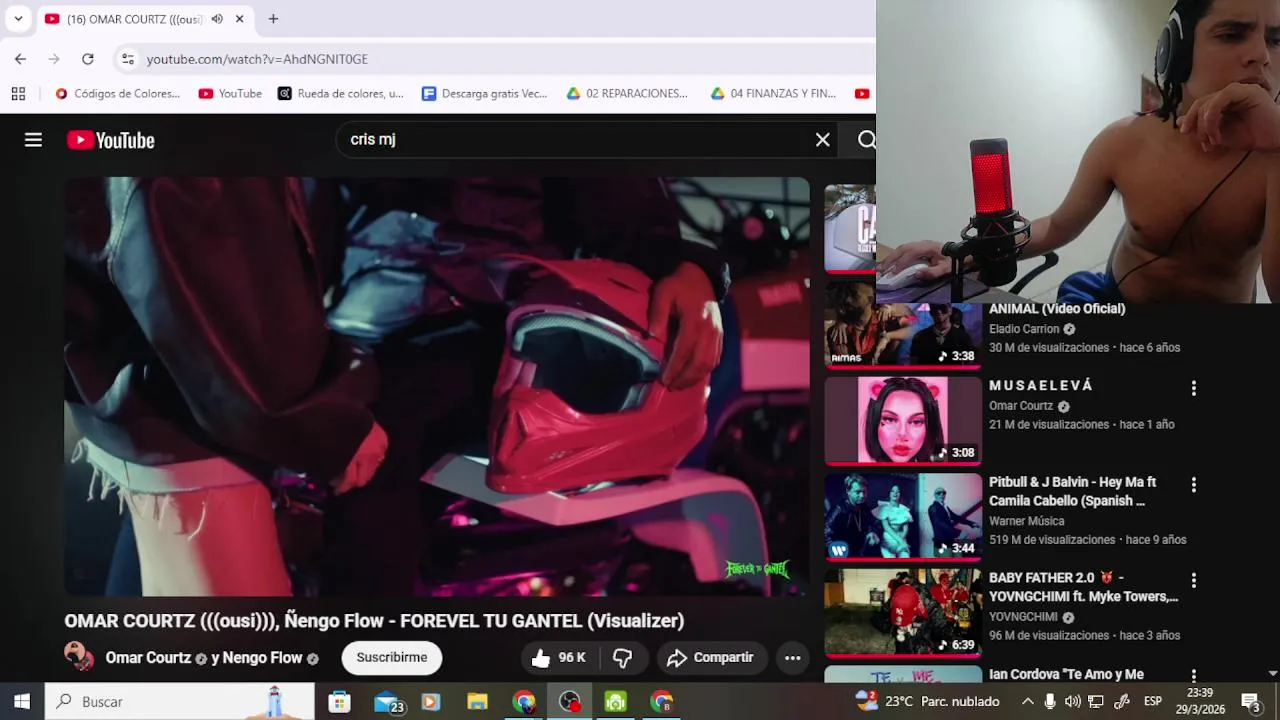Screen dimensions: 1280x720
Task: Open the notifications action center
Action: [x=1250, y=701]
